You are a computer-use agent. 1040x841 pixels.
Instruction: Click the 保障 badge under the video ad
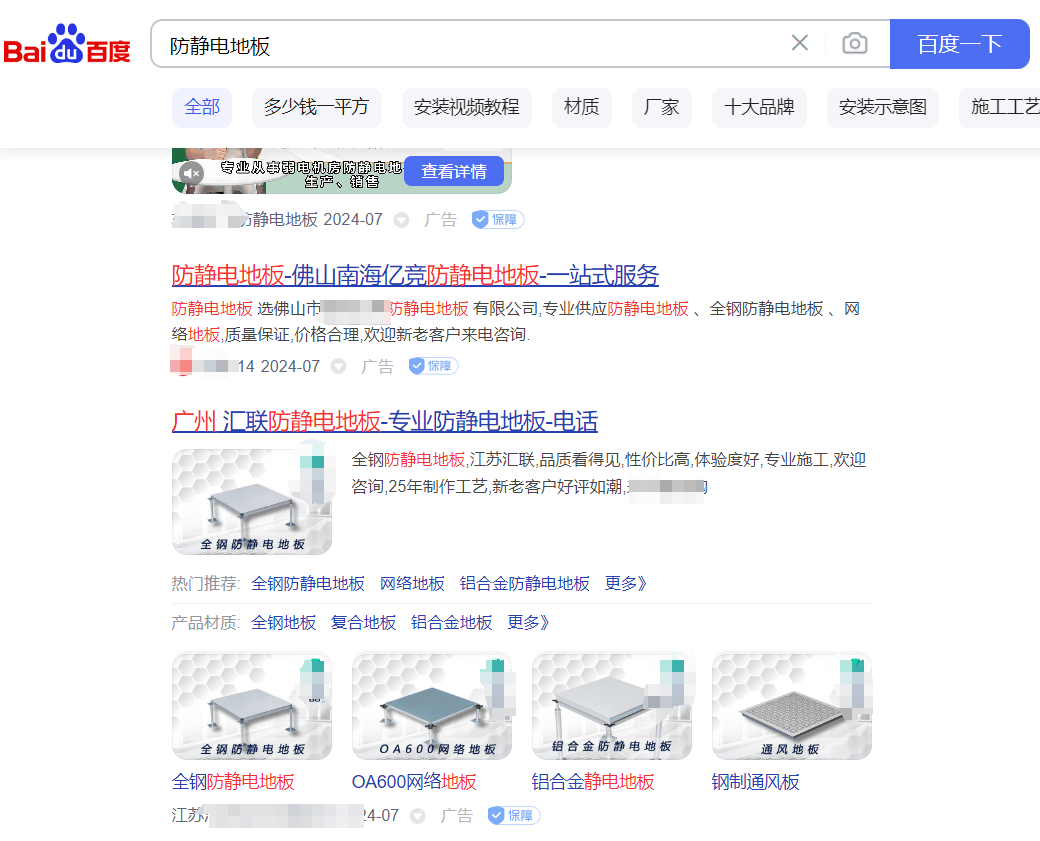pos(498,220)
